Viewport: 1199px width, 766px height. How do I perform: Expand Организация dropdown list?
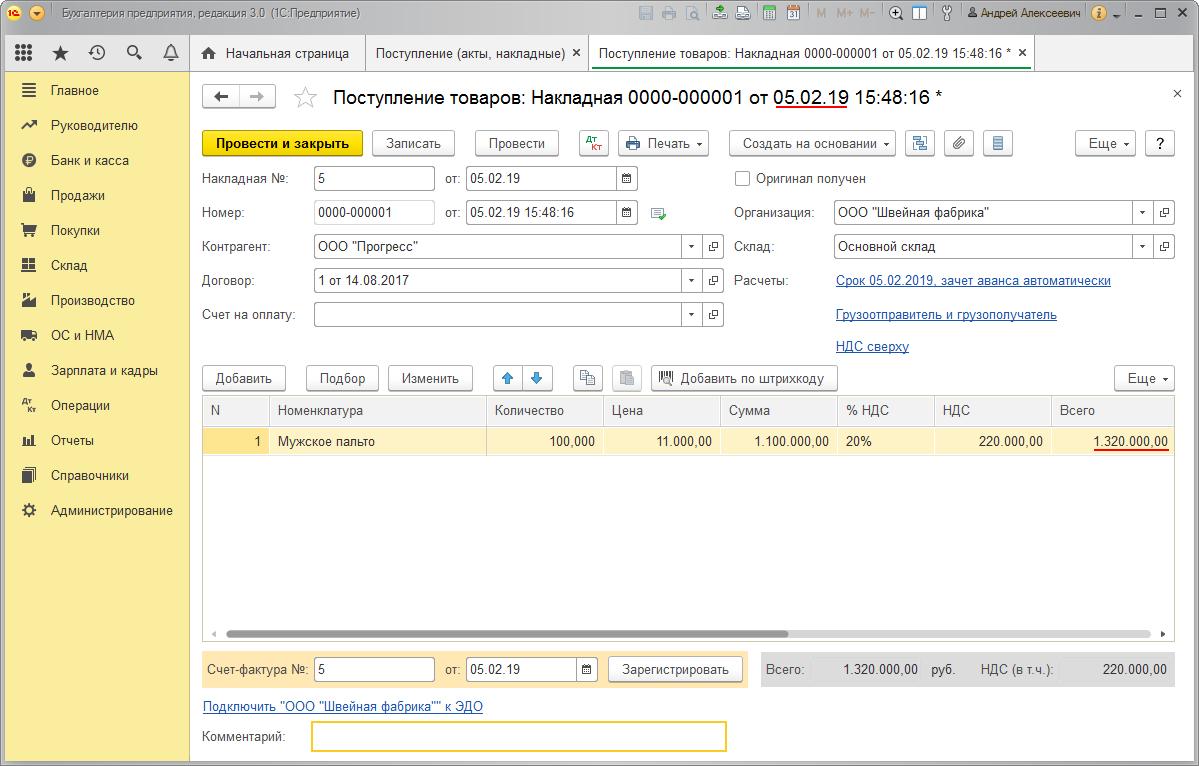point(1142,213)
